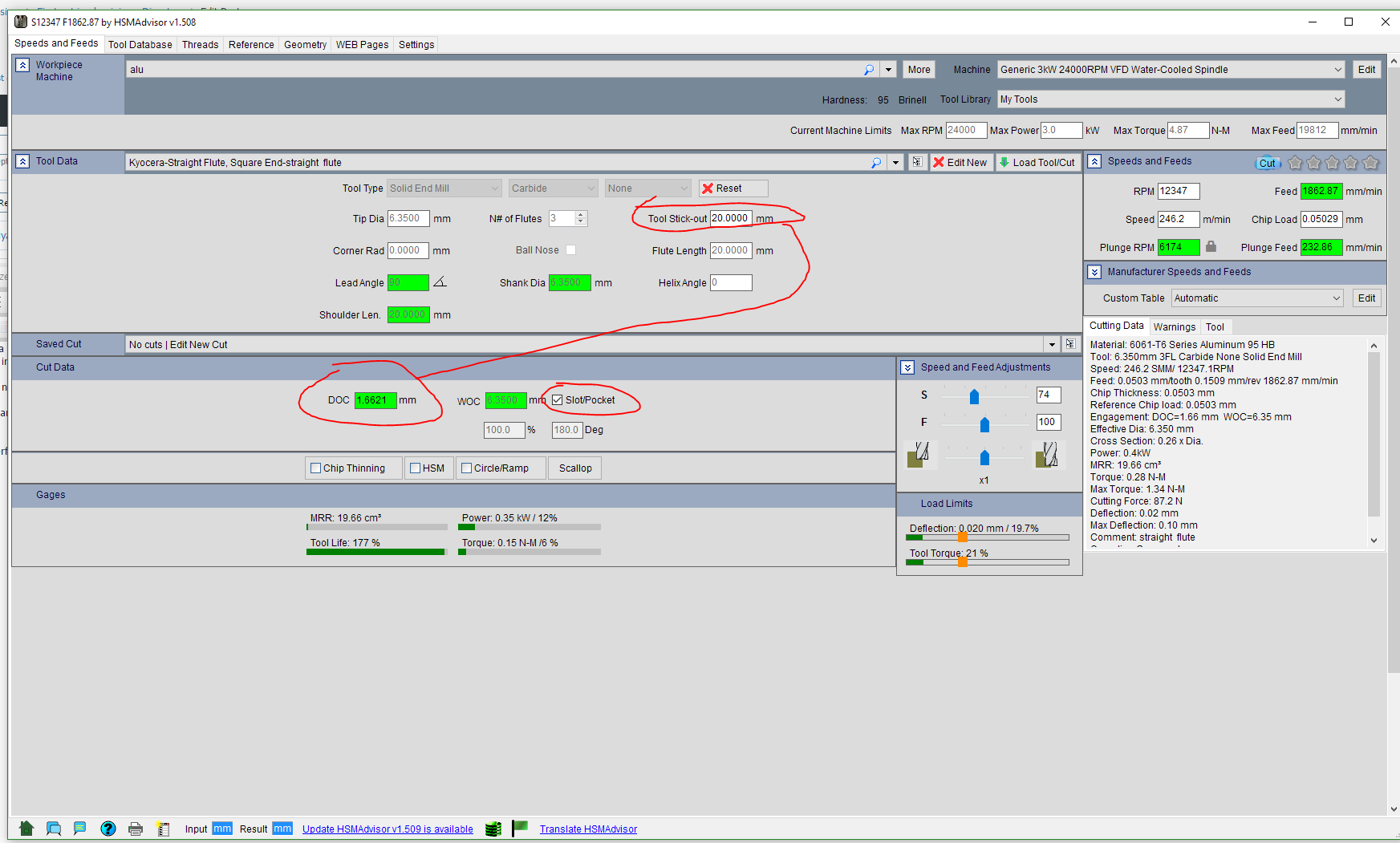Screen dimensions: 1400x843
Task: Click the lead angle icon beside Lead Angle
Action: coord(440,282)
